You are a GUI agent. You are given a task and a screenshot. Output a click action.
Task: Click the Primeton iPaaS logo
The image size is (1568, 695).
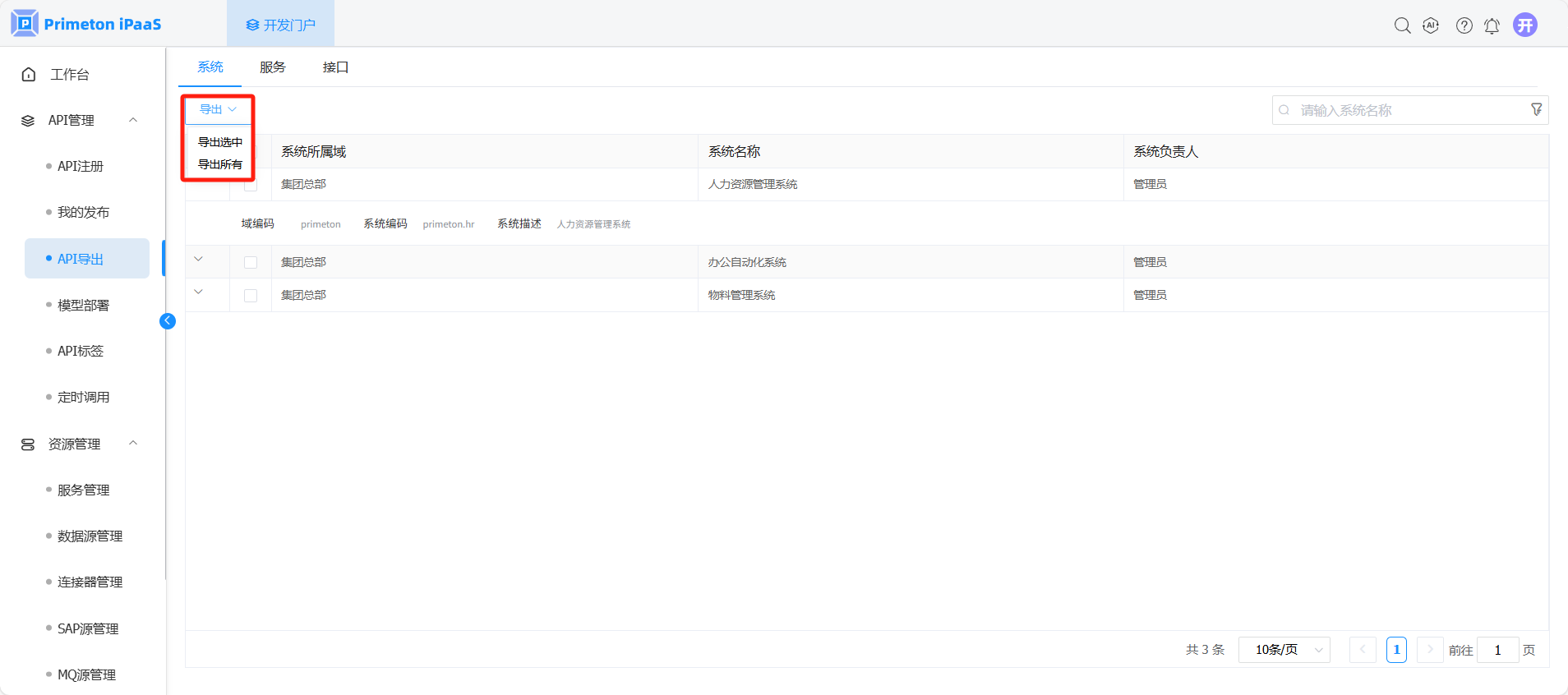tap(86, 24)
